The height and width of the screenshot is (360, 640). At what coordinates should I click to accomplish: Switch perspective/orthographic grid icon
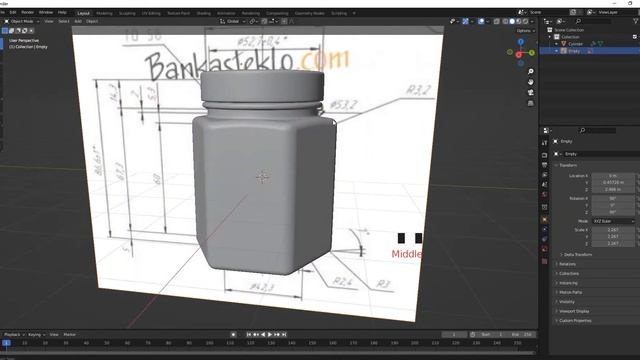(531, 103)
